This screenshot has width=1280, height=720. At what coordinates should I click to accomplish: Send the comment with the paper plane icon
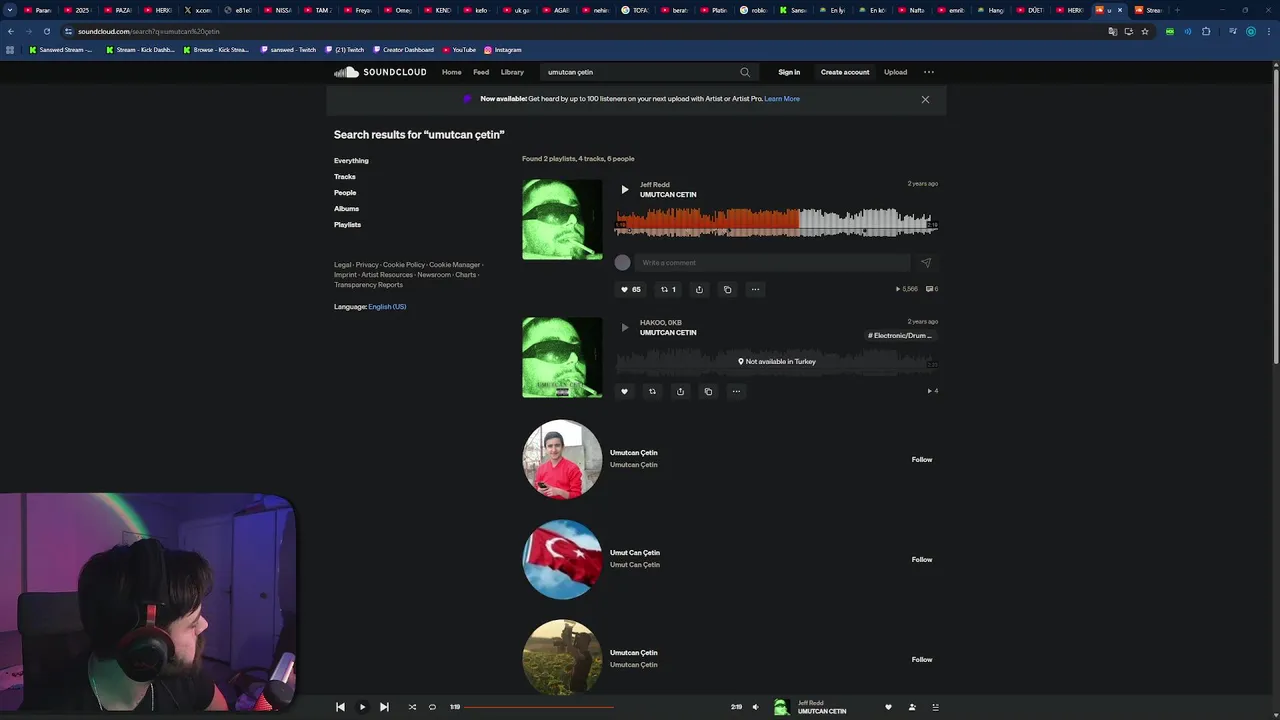tap(926, 263)
